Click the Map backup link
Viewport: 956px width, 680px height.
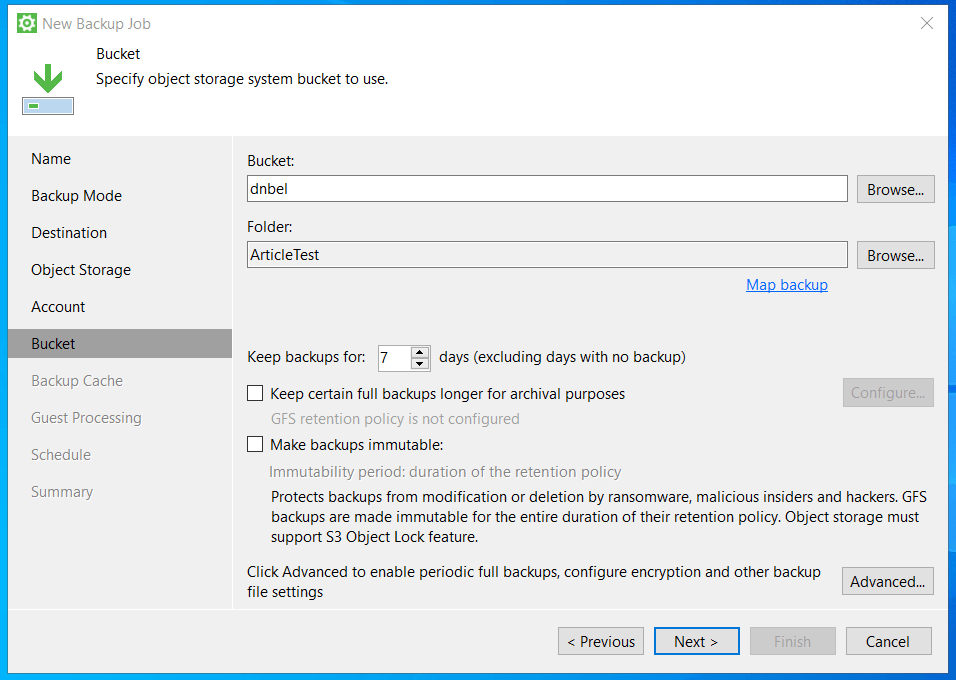pyautogui.click(x=786, y=285)
